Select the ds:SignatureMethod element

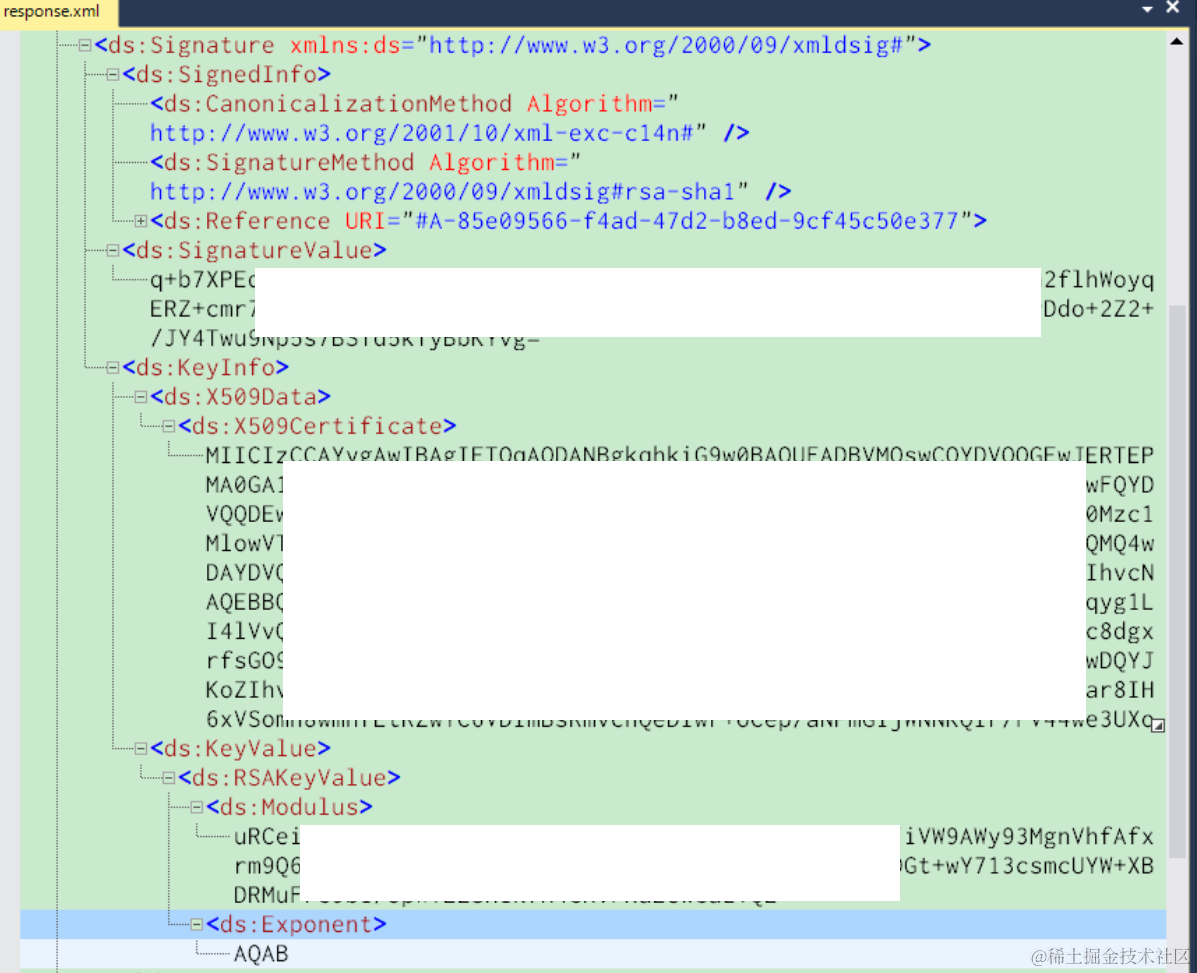[282, 163]
